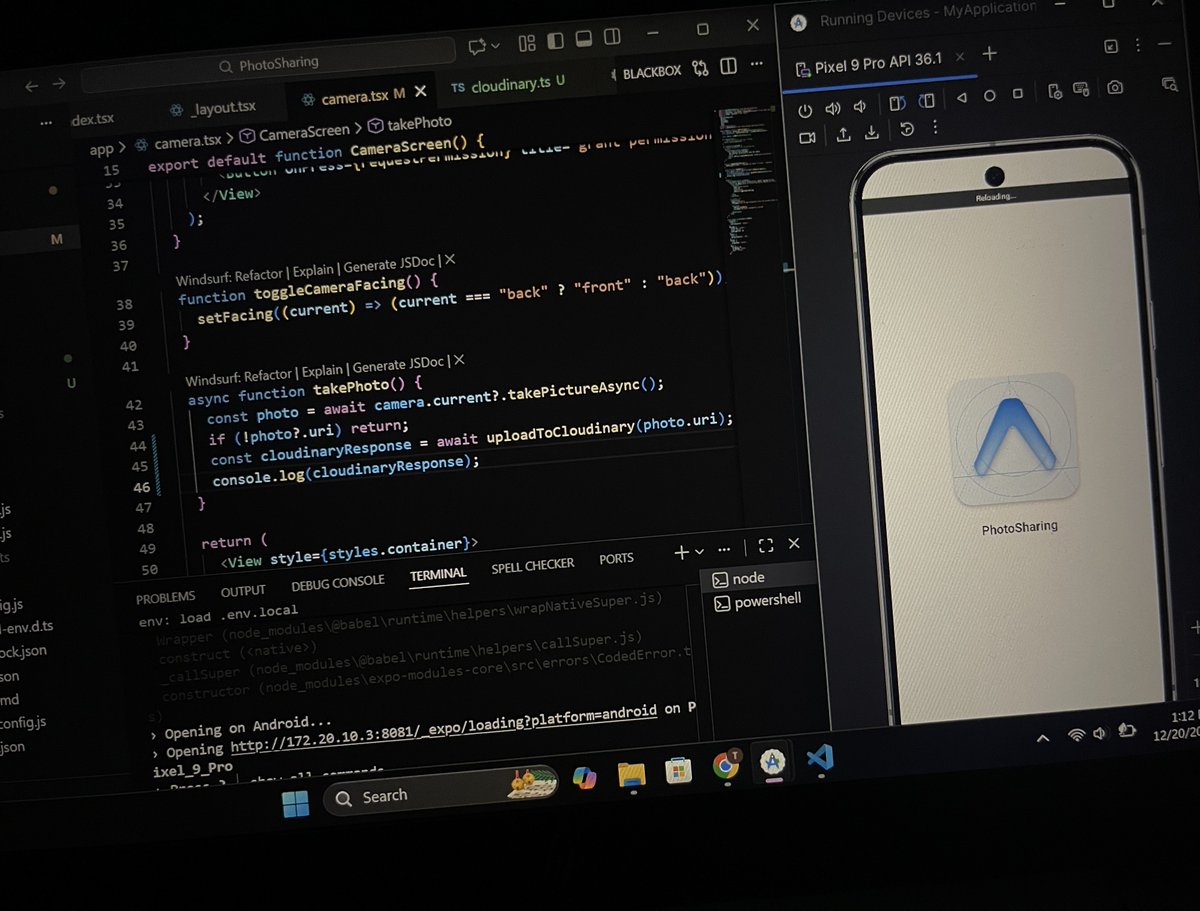The image size is (1200, 911).
Task: Lower emulator volume with volume down icon
Action: pos(859,107)
